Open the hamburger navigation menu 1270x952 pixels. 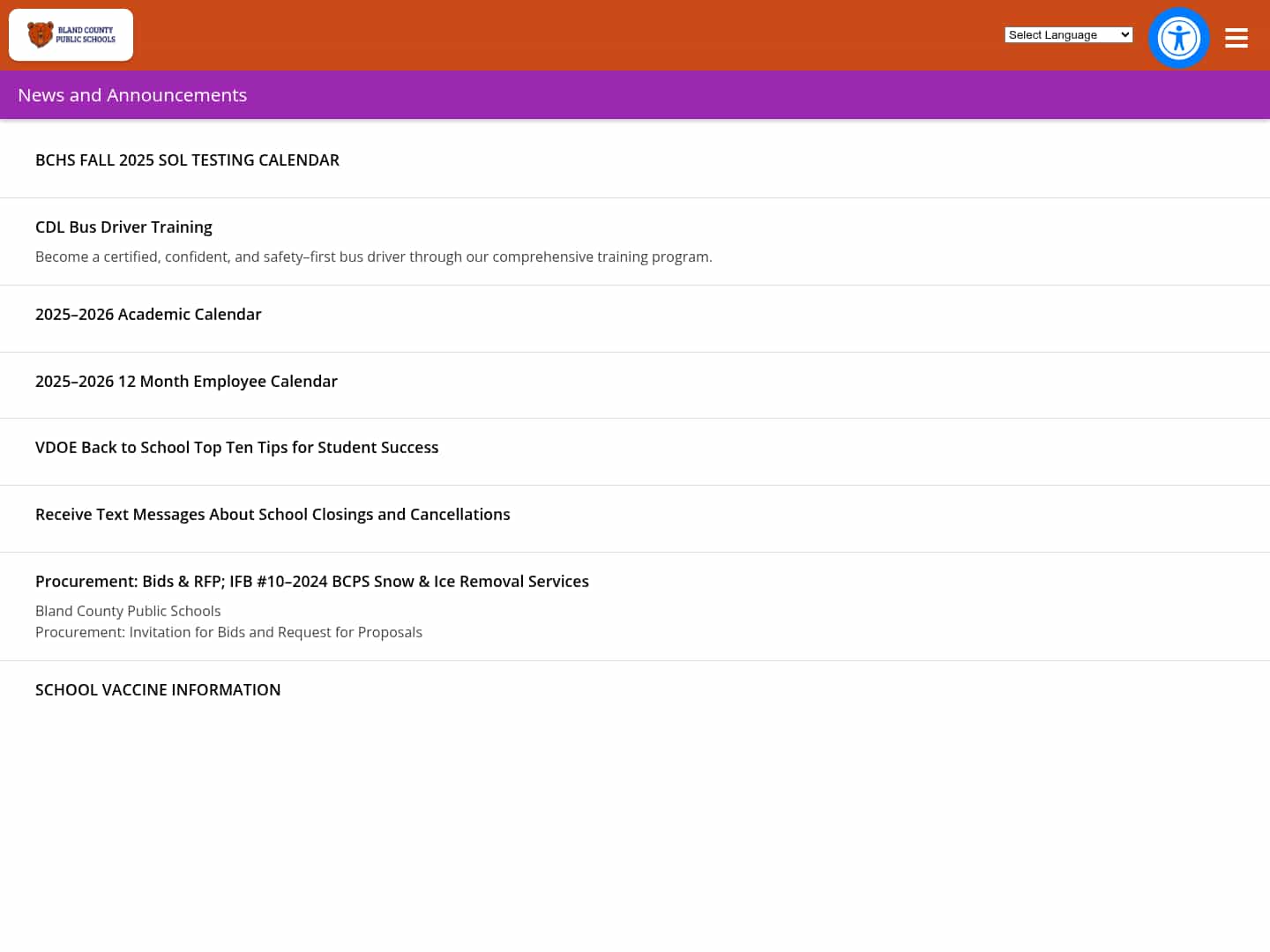(1236, 38)
